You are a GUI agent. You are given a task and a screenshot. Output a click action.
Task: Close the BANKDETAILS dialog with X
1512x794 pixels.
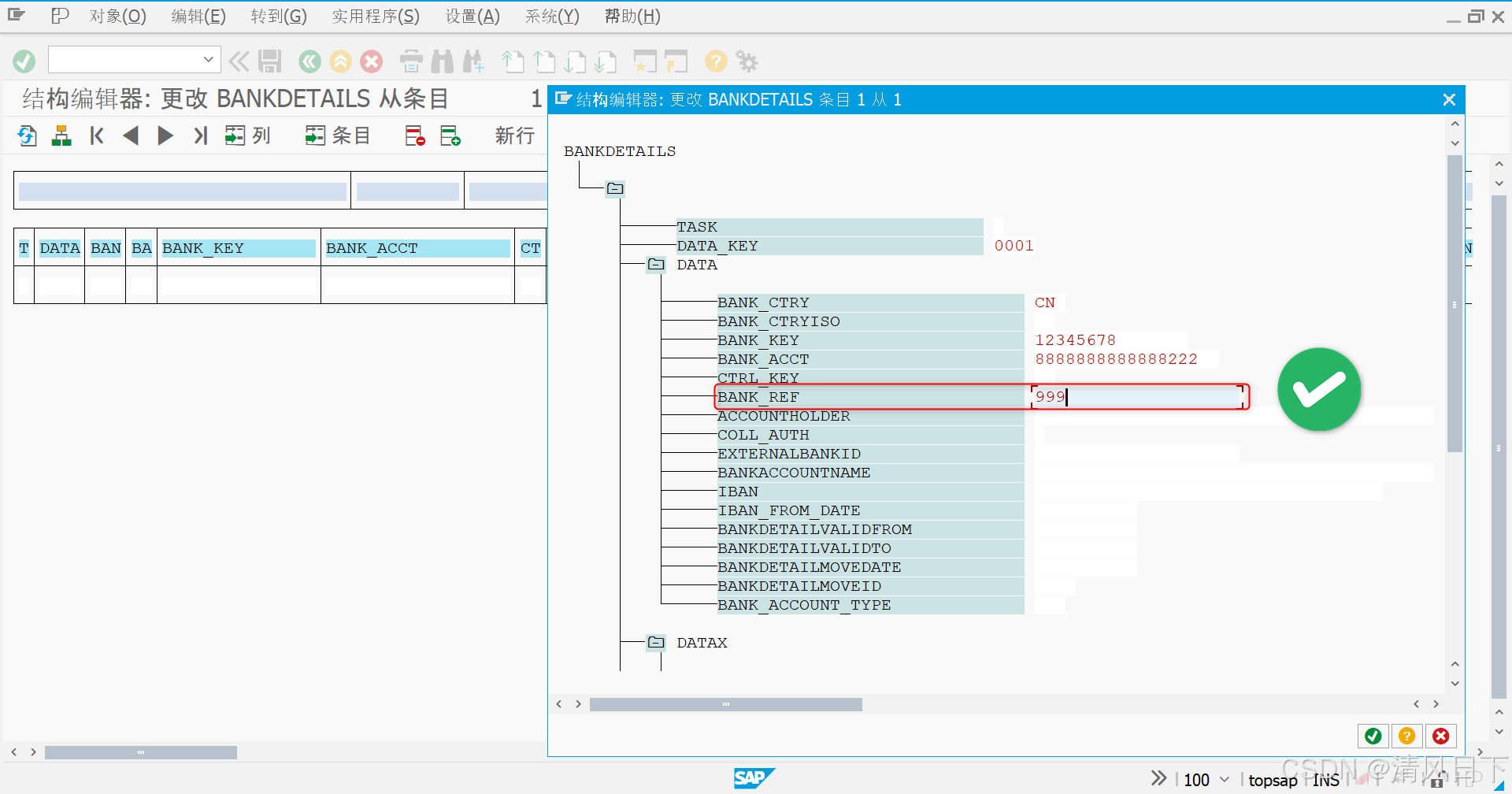(1449, 99)
